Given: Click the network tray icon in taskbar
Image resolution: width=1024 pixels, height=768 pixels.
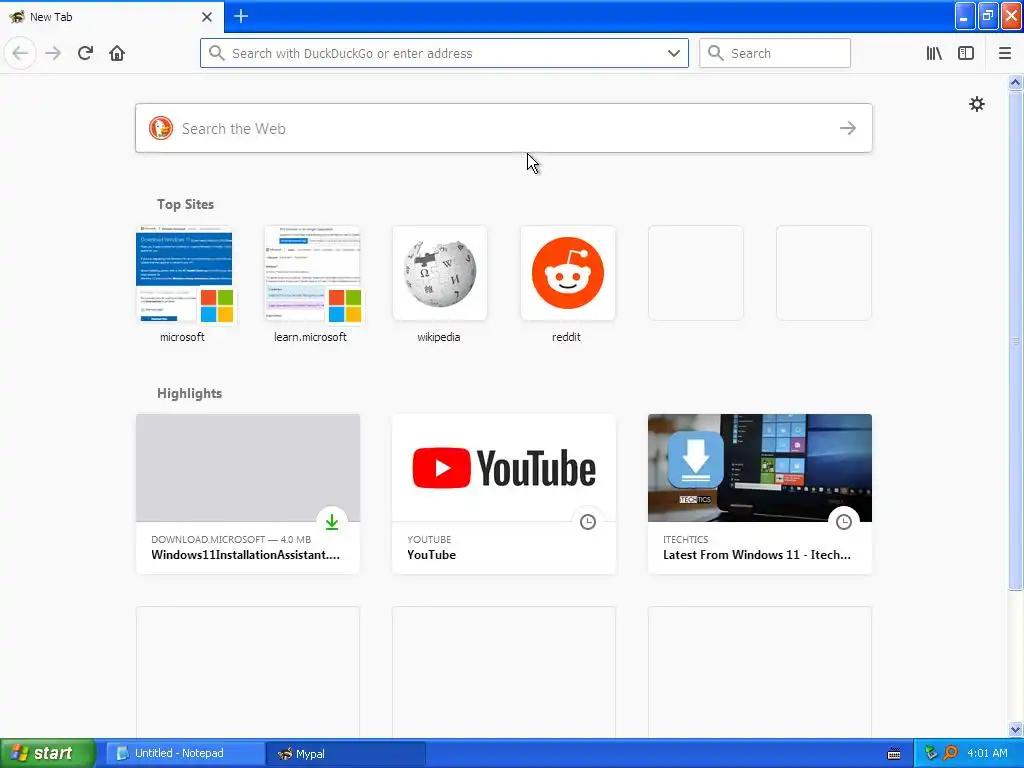Looking at the screenshot, I should click(931, 753).
